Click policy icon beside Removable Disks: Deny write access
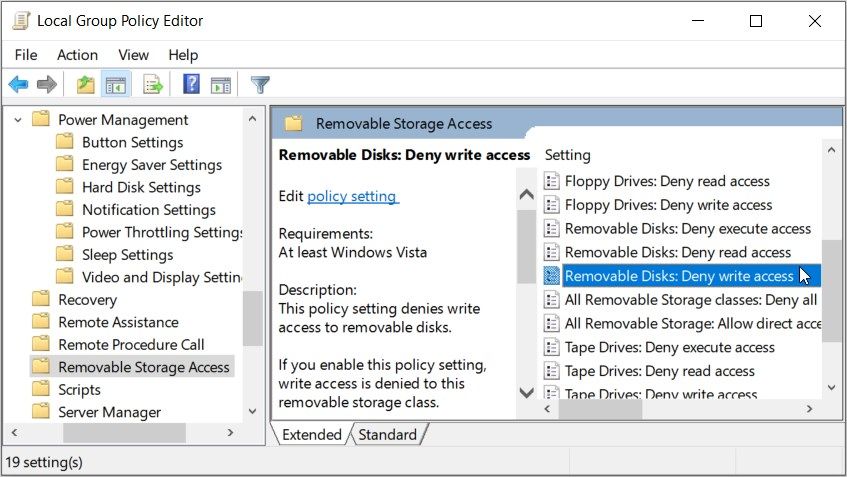Viewport: 847px width, 477px height. pyautogui.click(x=551, y=276)
